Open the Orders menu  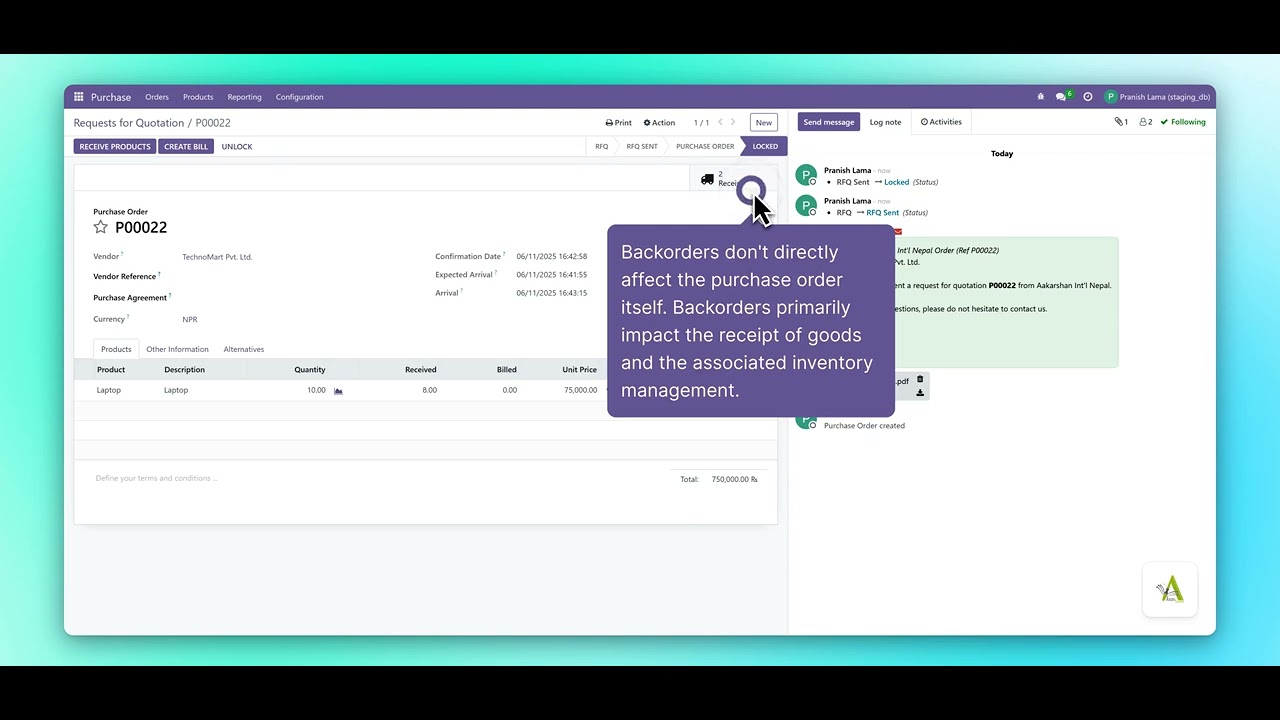[x=157, y=97]
